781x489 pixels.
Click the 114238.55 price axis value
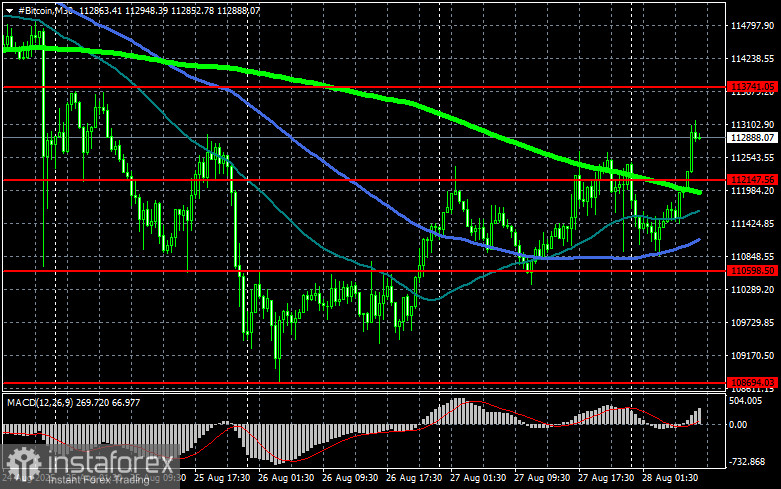tap(752, 59)
